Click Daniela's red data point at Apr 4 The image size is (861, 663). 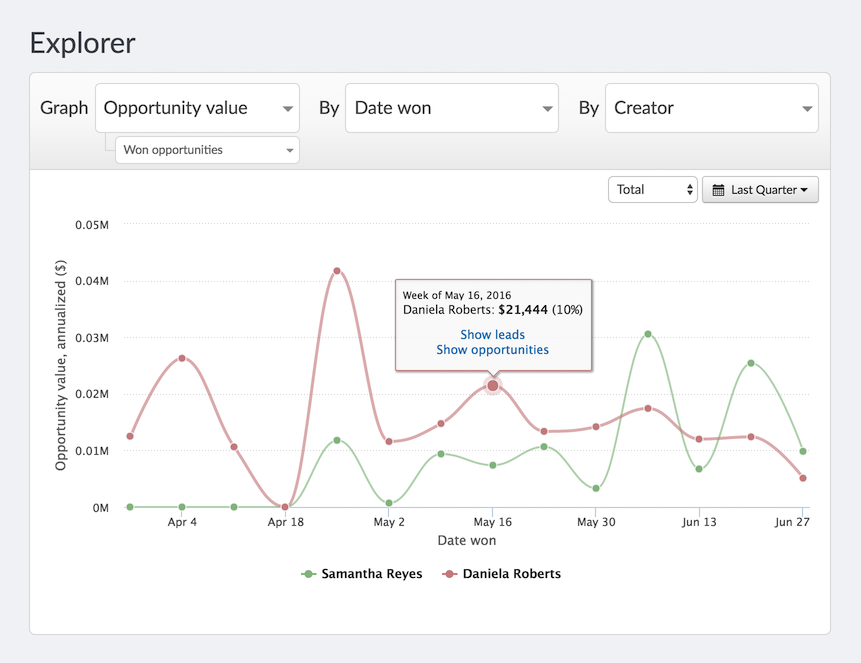[x=182, y=358]
